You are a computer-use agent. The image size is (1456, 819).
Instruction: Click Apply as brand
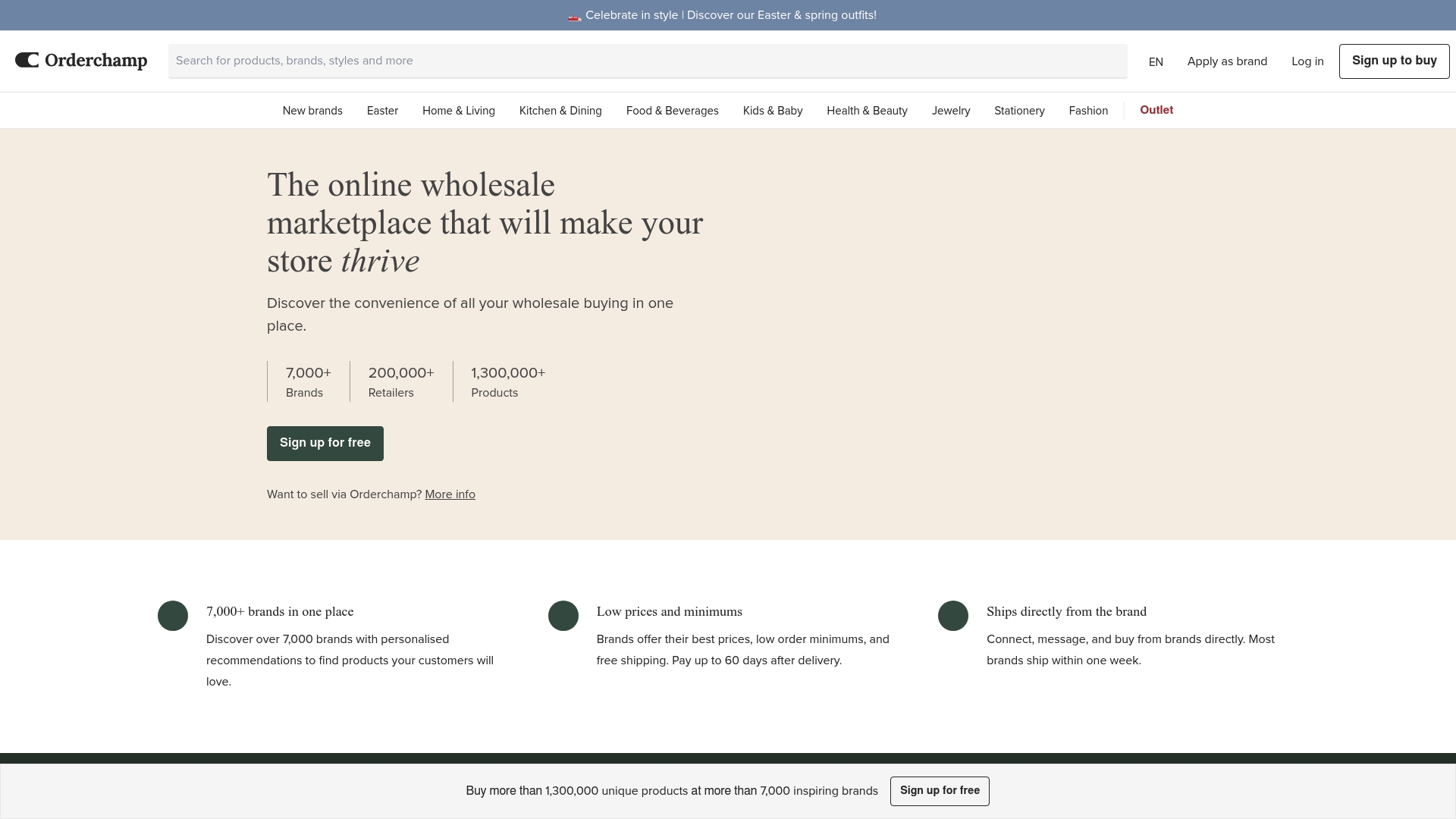click(1227, 61)
